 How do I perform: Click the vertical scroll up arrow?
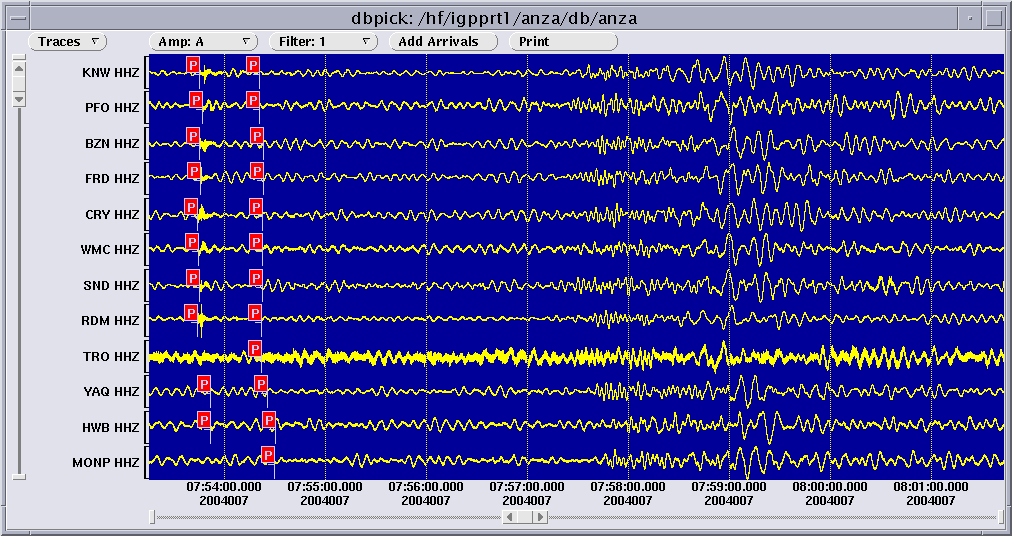(19, 68)
